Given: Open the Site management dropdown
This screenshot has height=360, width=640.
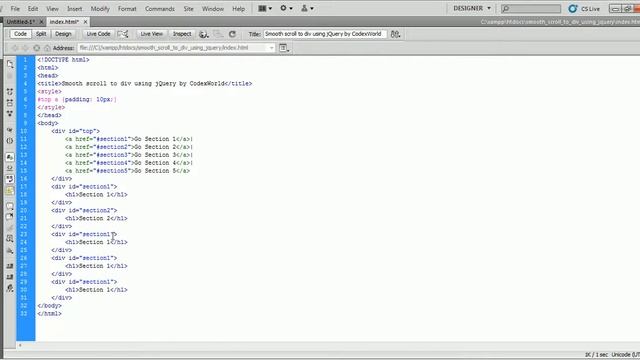Looking at the screenshot, I should click(x=307, y=8).
